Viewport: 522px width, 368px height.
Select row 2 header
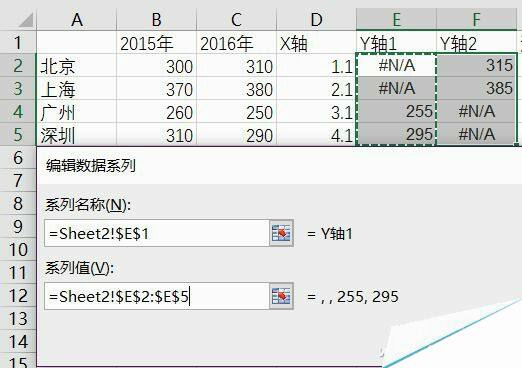(x=18, y=65)
